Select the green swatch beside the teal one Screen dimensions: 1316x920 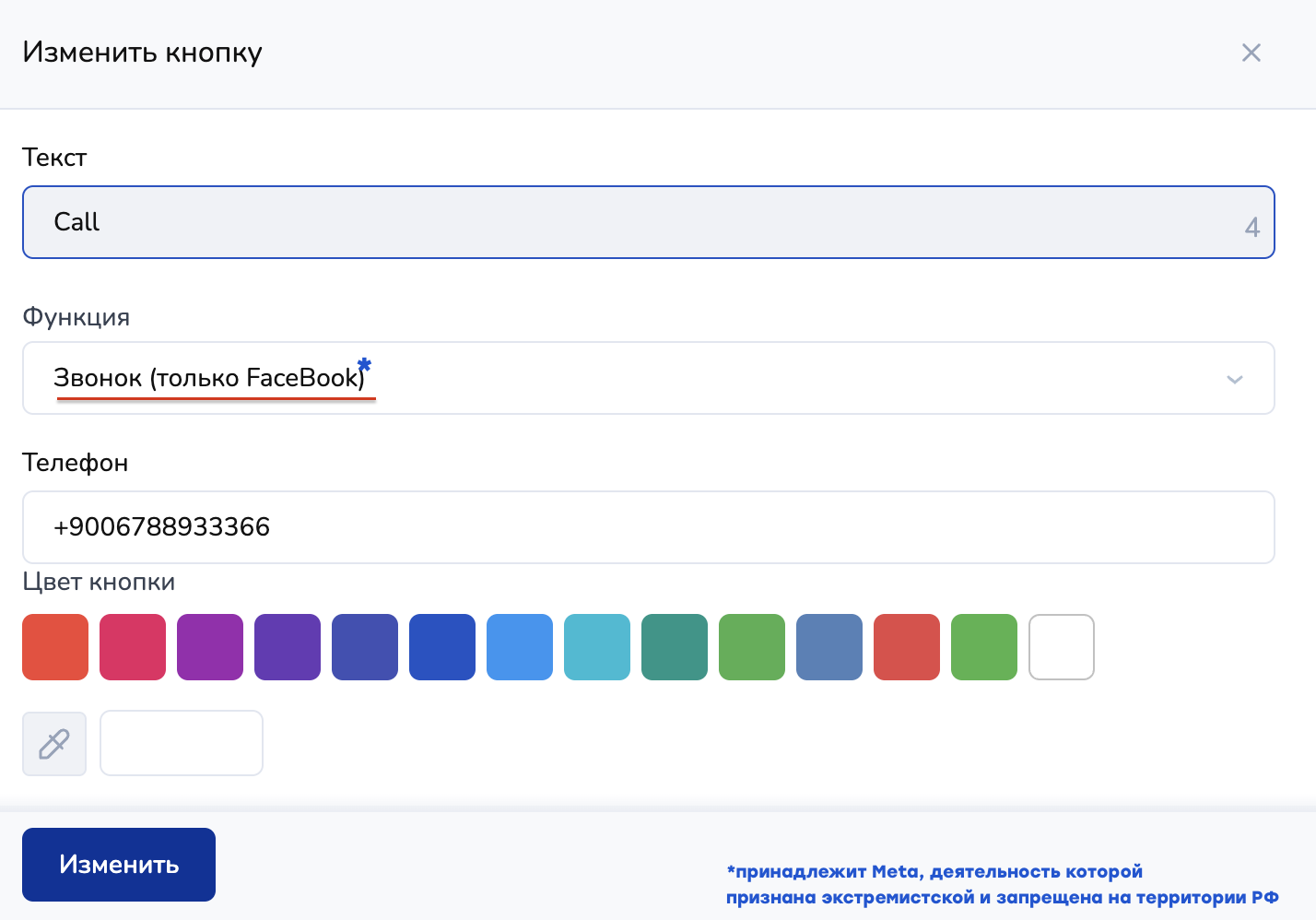[752, 647]
